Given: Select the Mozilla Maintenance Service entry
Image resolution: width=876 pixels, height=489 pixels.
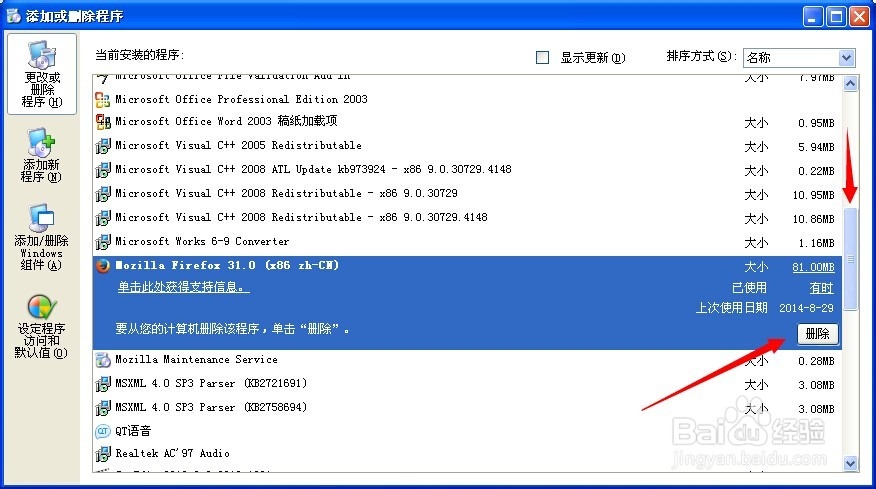Looking at the screenshot, I should tap(196, 359).
